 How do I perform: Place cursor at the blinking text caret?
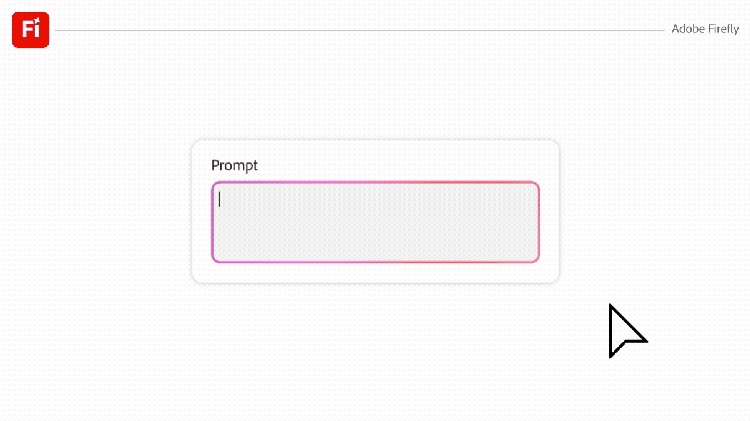220,198
